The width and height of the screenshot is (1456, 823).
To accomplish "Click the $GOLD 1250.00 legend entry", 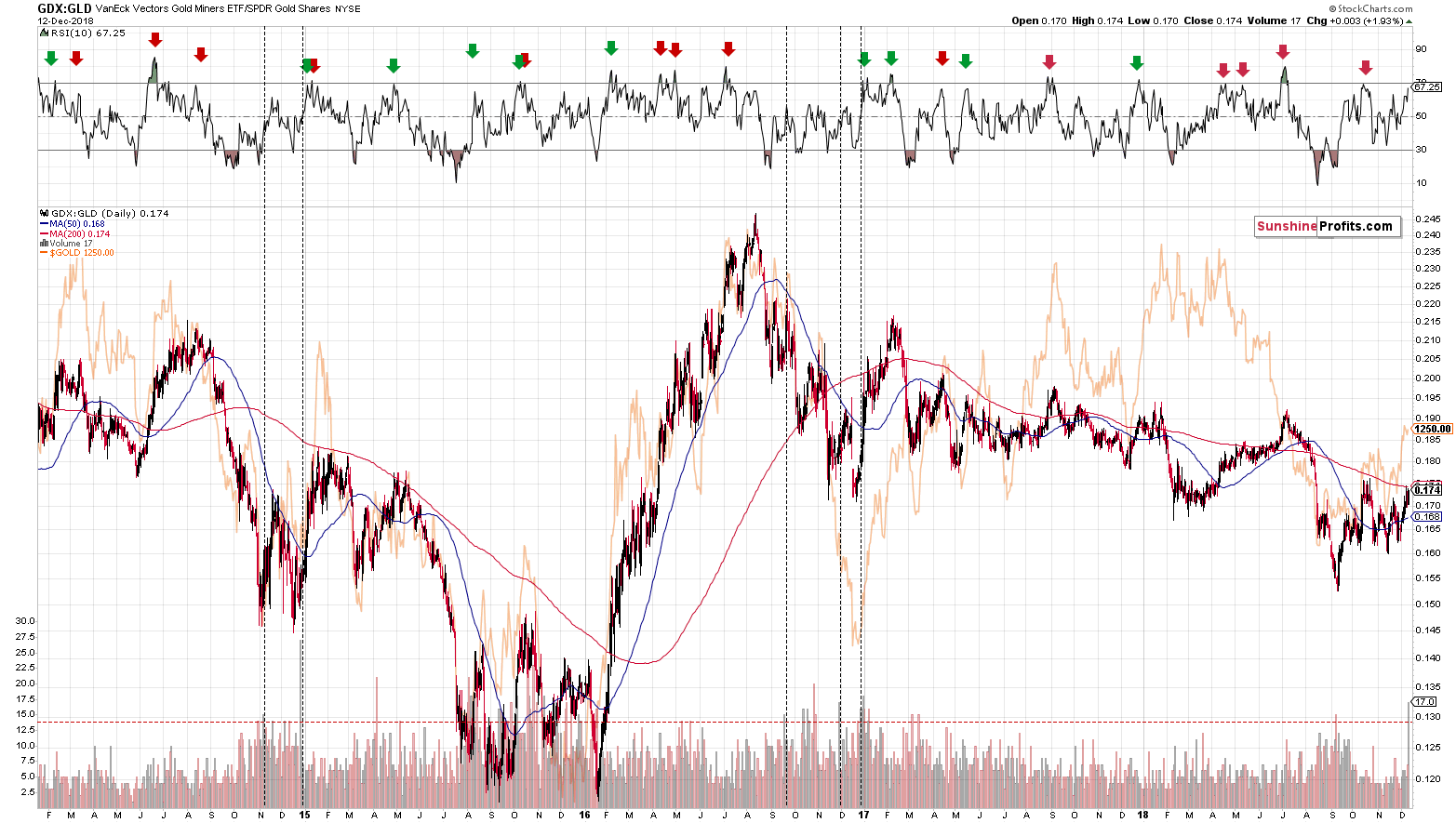I will point(82,253).
